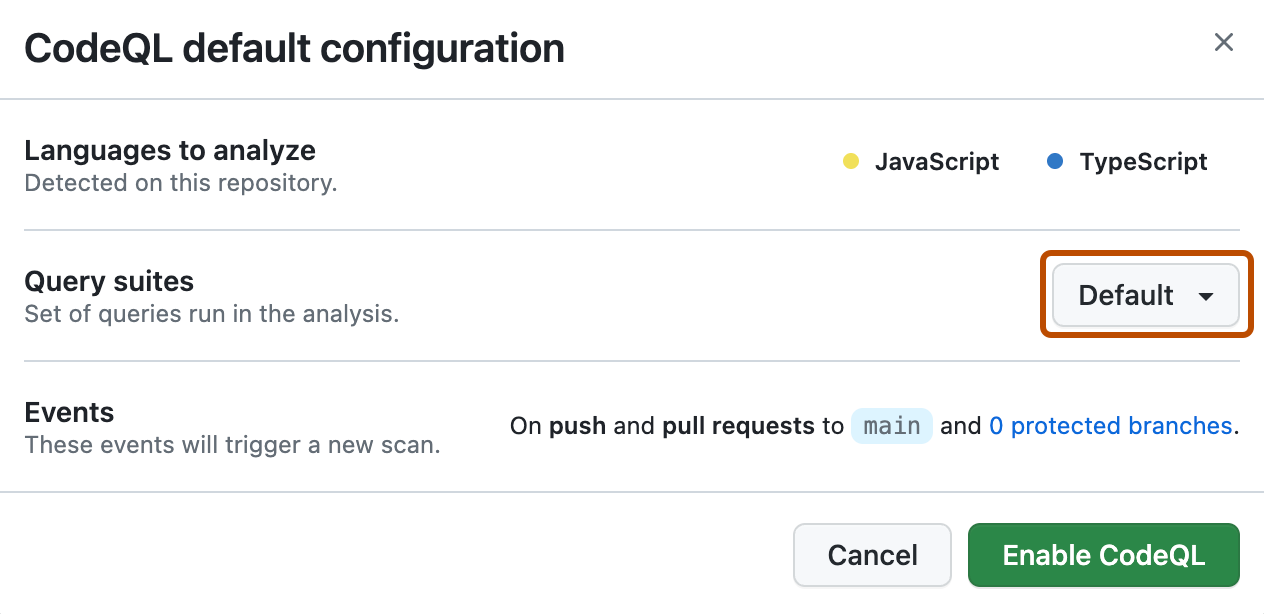Click the CodeQL default configuration title

coord(294,48)
